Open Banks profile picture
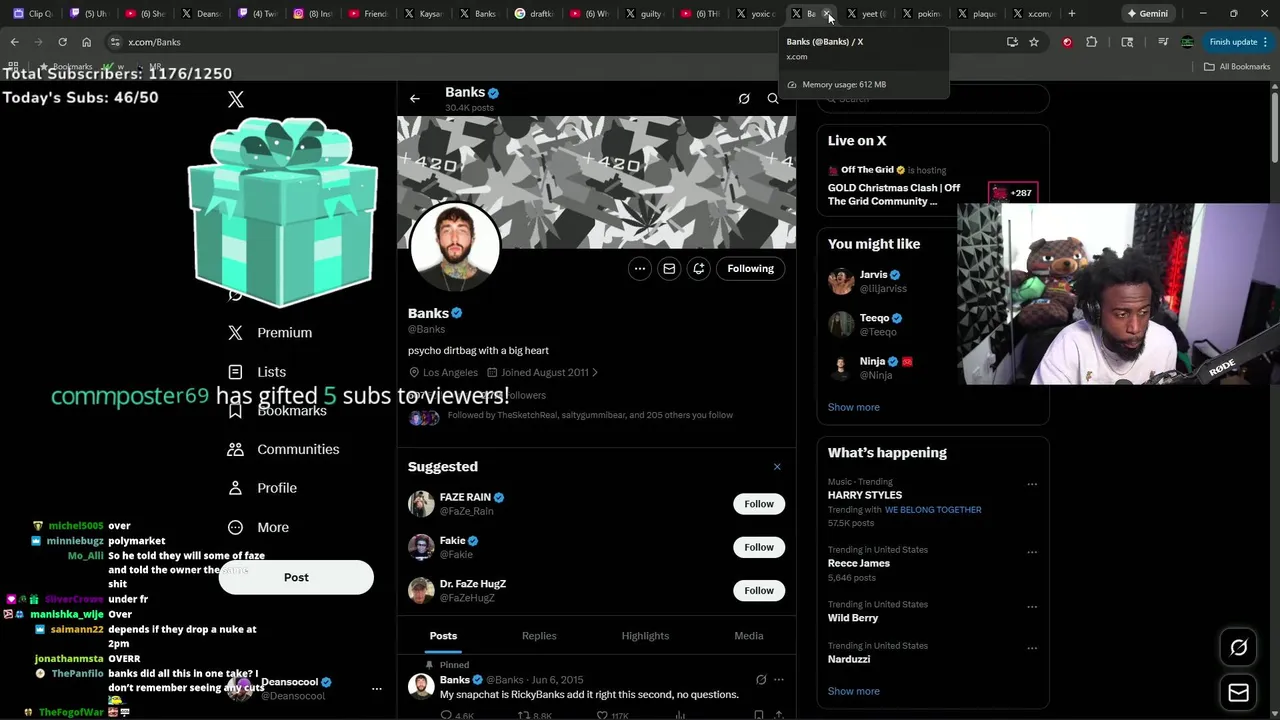 455,246
